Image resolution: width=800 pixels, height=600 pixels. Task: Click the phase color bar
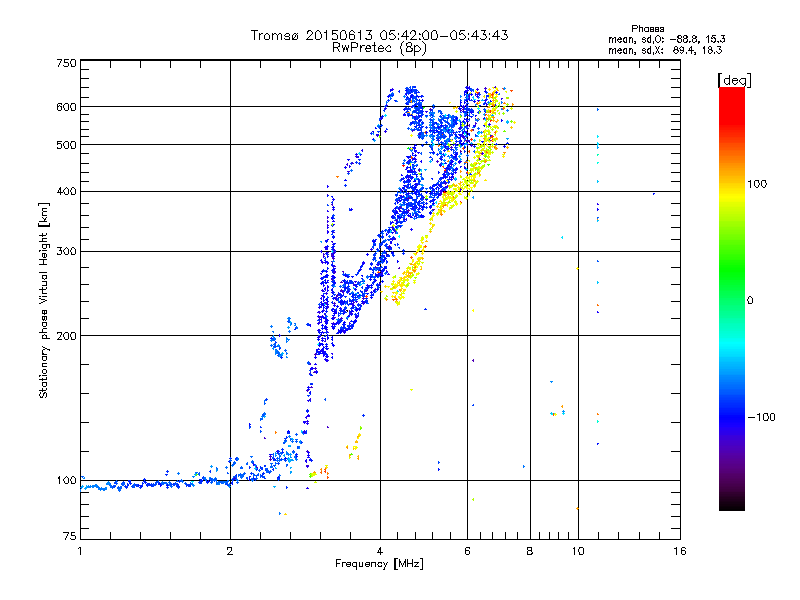(x=732, y=298)
